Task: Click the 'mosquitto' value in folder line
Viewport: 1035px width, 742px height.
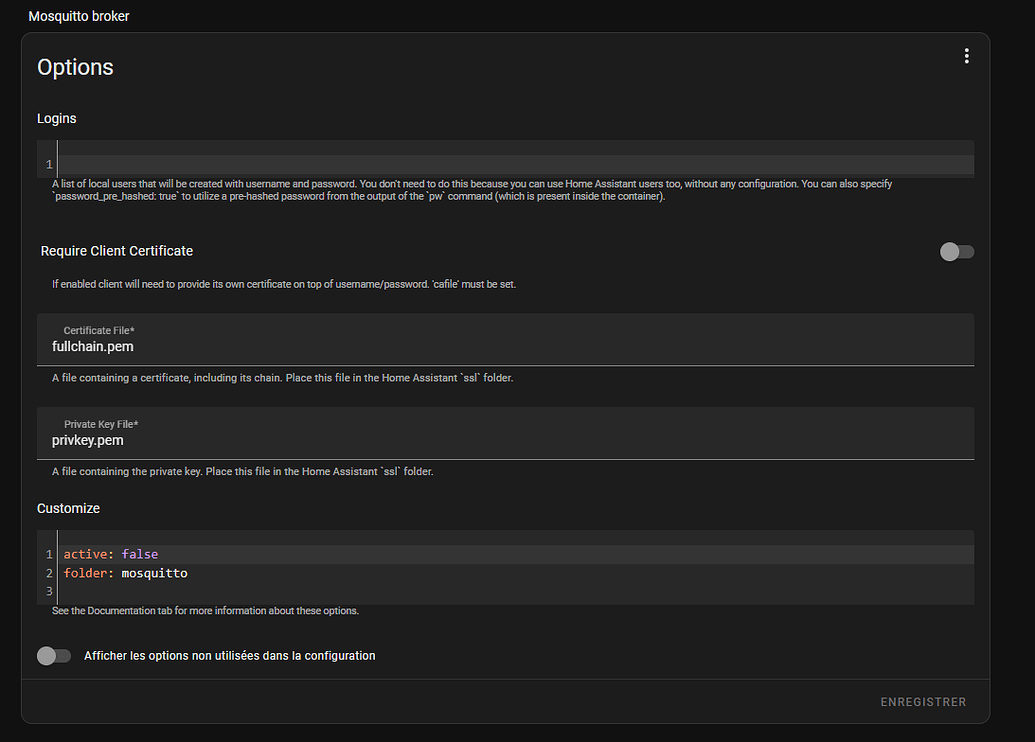Action: coord(154,573)
